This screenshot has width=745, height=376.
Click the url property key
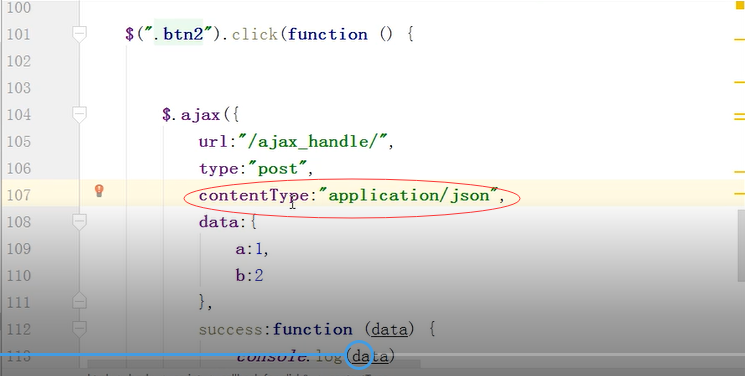[x=213, y=142]
